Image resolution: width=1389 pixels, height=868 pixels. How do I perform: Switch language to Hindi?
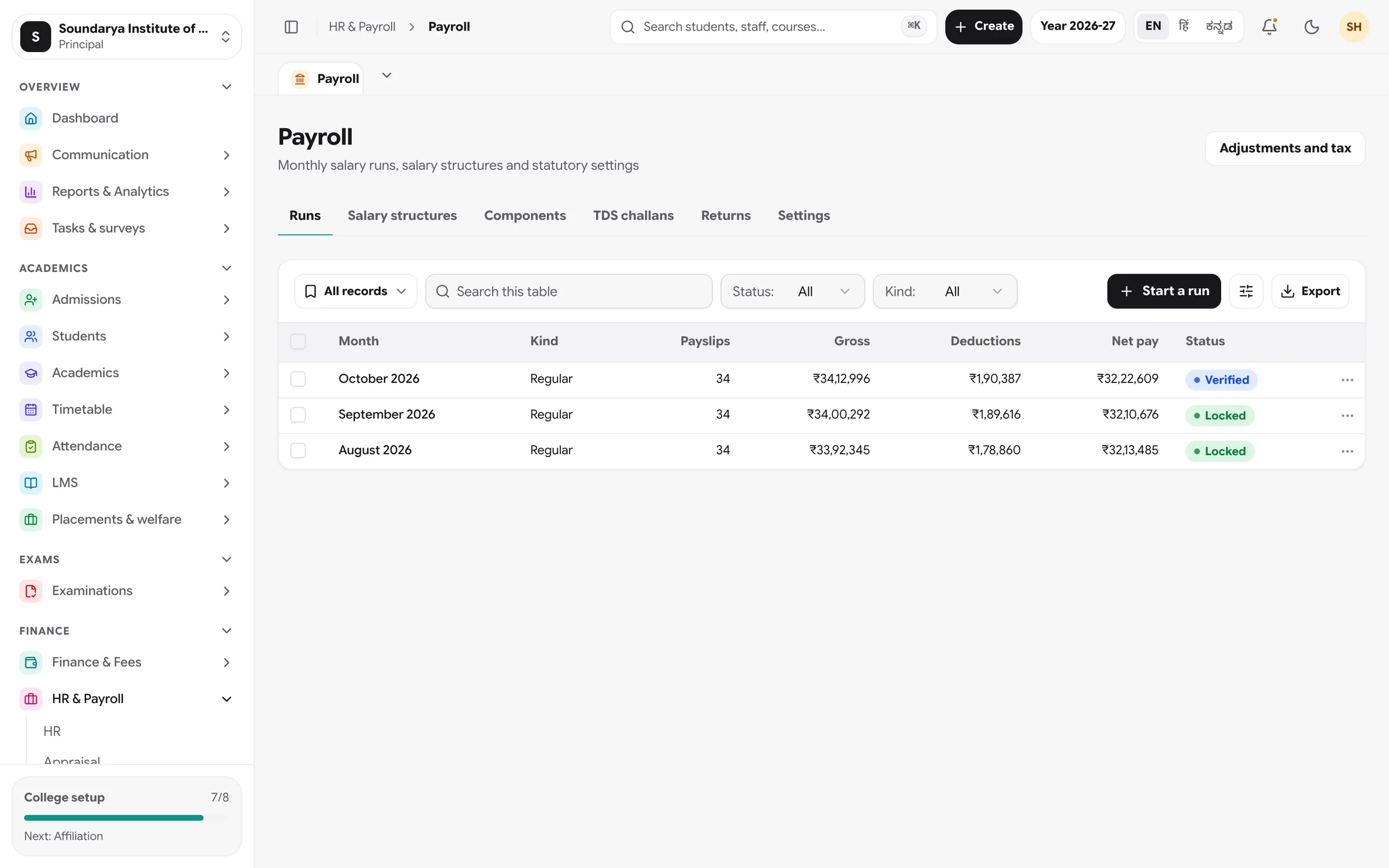pos(1184,26)
